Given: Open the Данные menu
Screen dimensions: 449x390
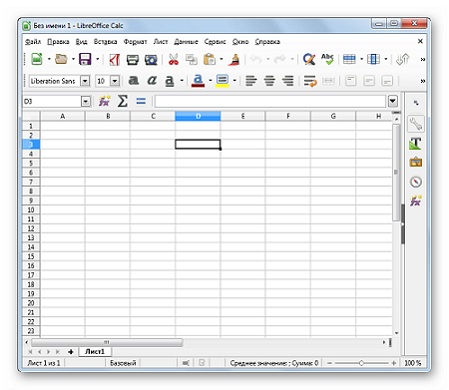Looking at the screenshot, I should coord(186,42).
